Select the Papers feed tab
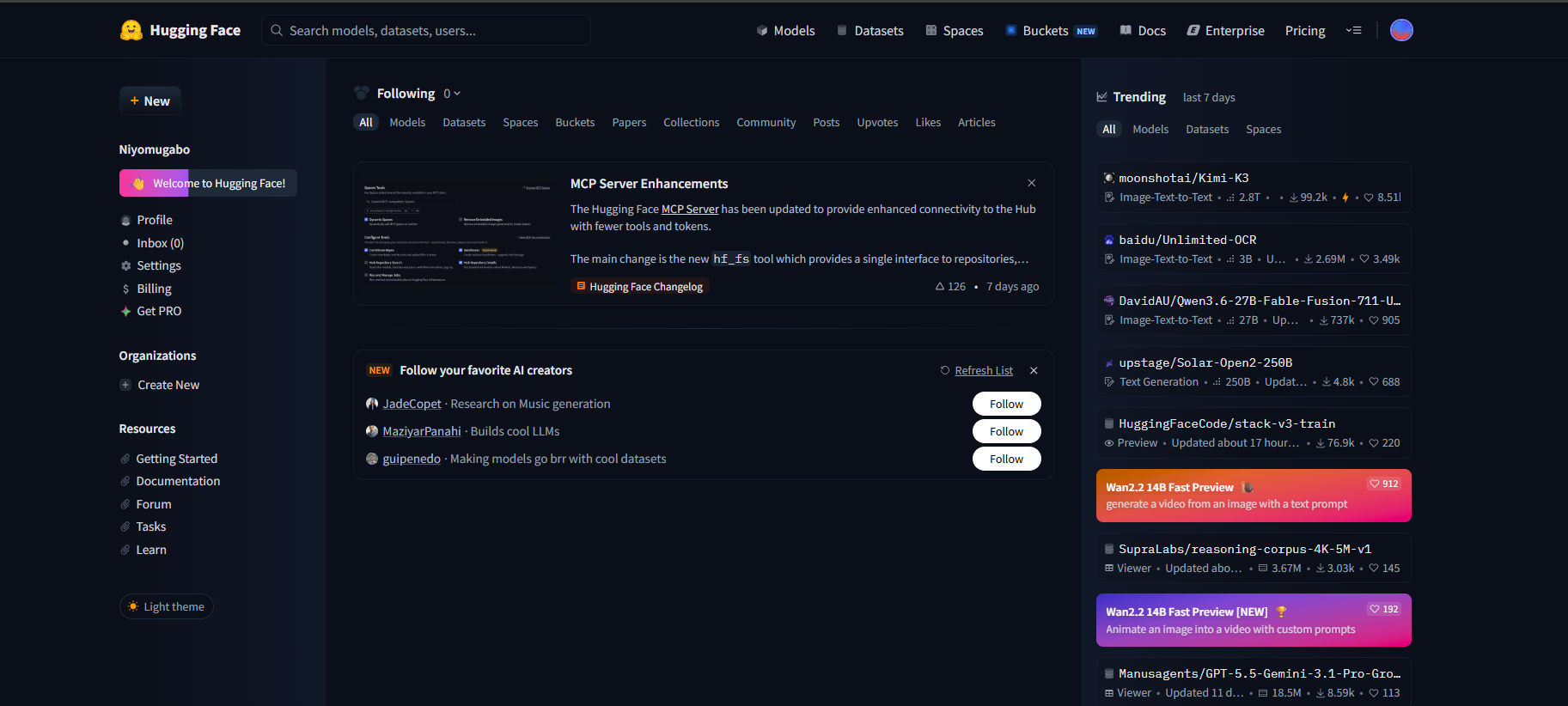 point(629,123)
